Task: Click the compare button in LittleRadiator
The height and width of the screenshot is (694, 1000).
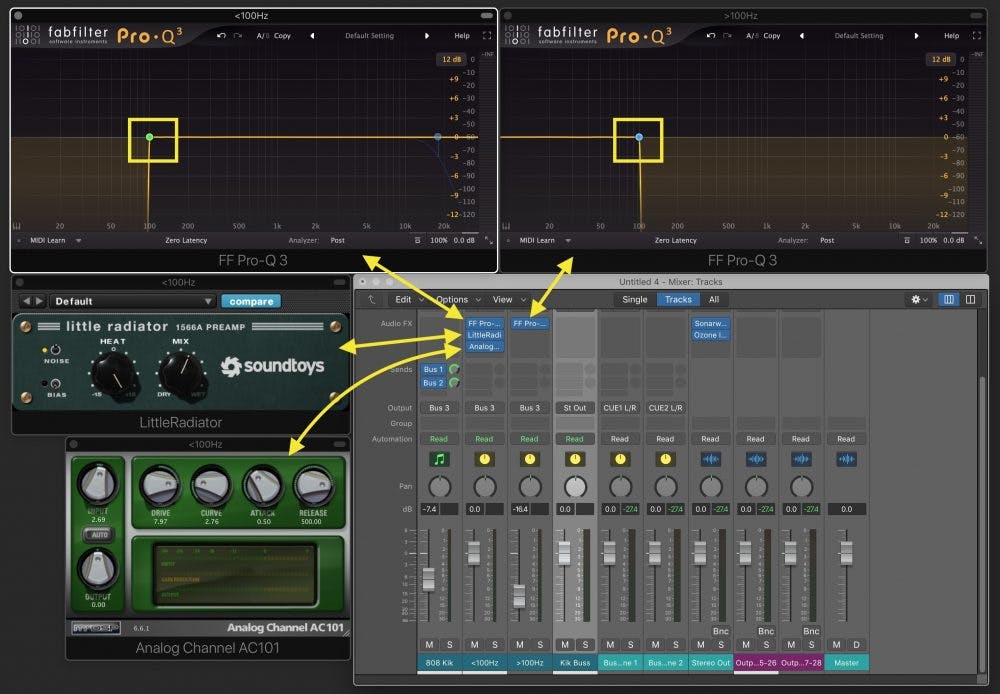Action: pyautogui.click(x=250, y=301)
